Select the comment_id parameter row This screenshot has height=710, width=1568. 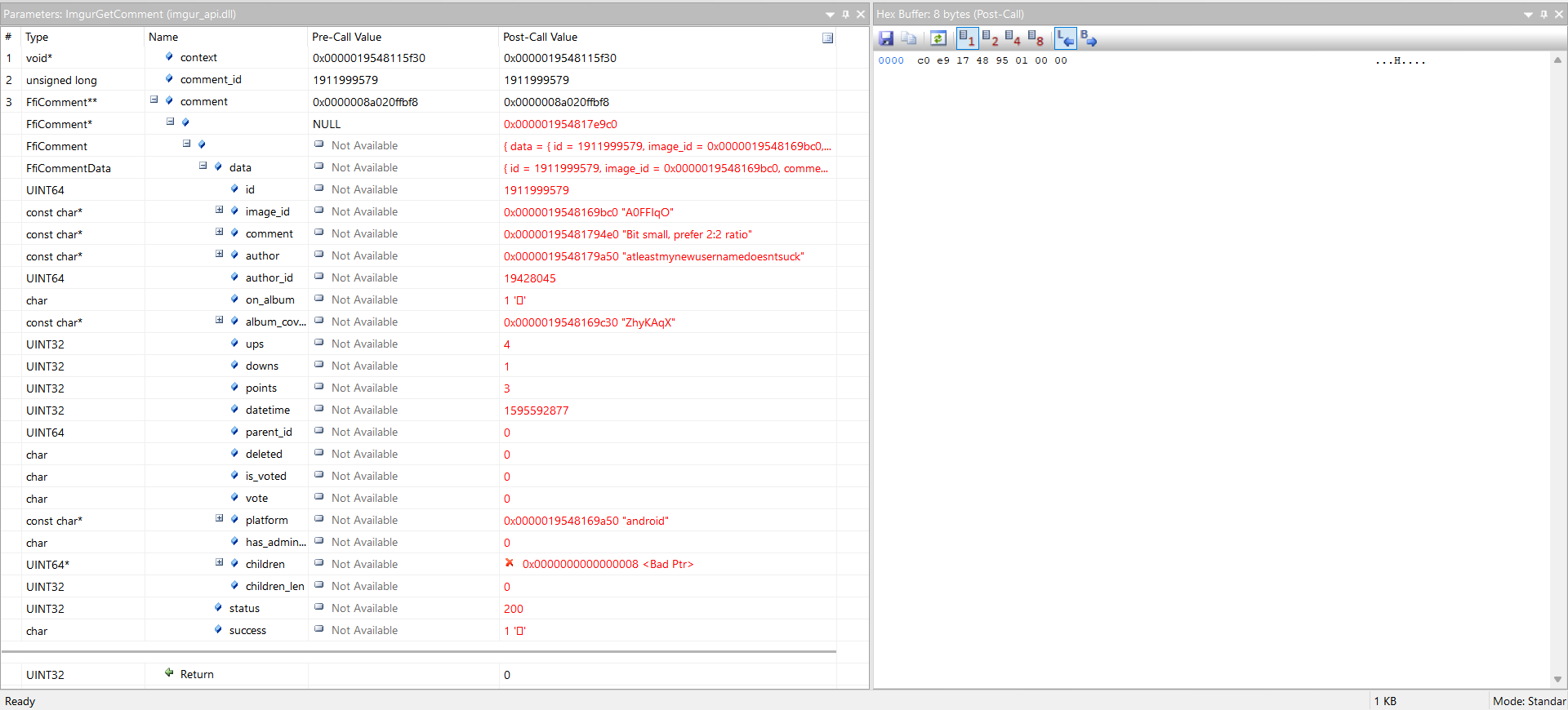pyautogui.click(x=418, y=80)
